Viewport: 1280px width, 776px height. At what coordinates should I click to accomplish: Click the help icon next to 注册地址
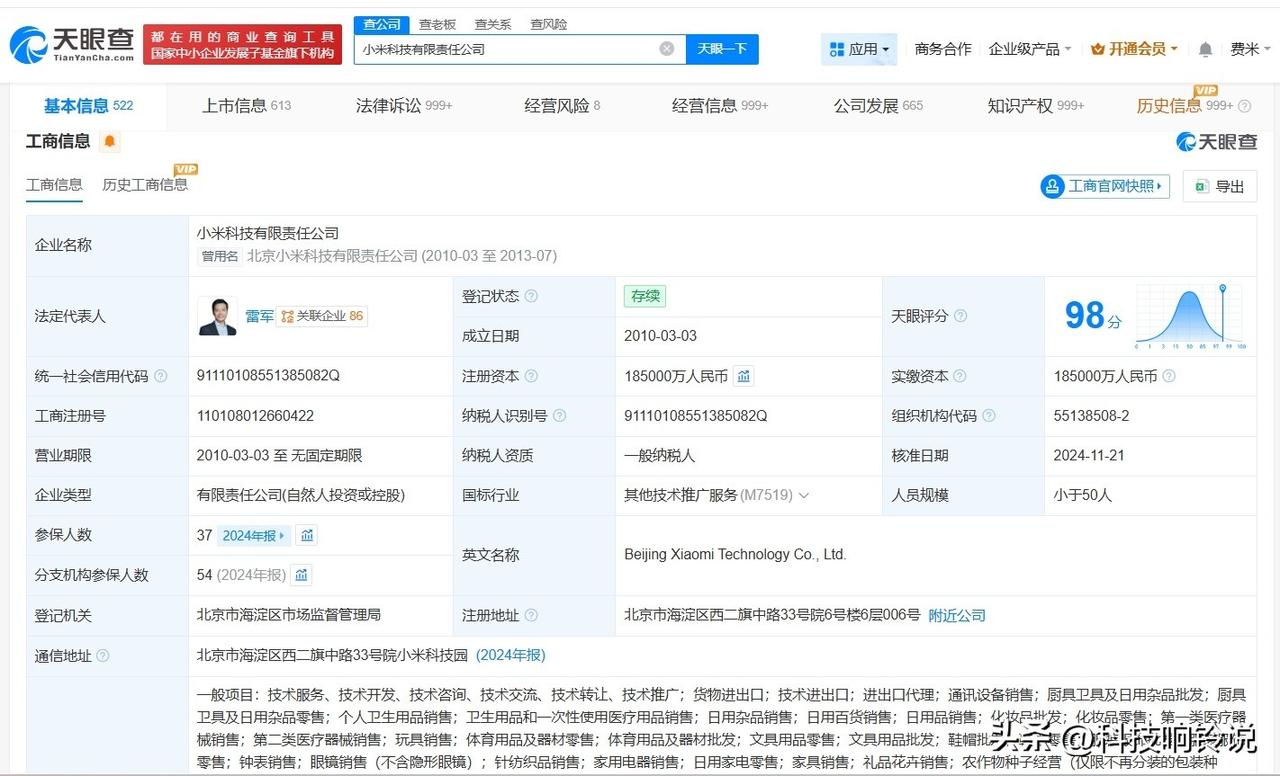pyautogui.click(x=531, y=616)
